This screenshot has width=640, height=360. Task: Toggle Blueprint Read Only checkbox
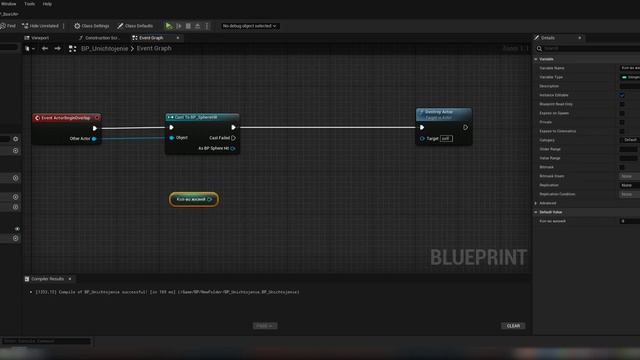point(622,104)
